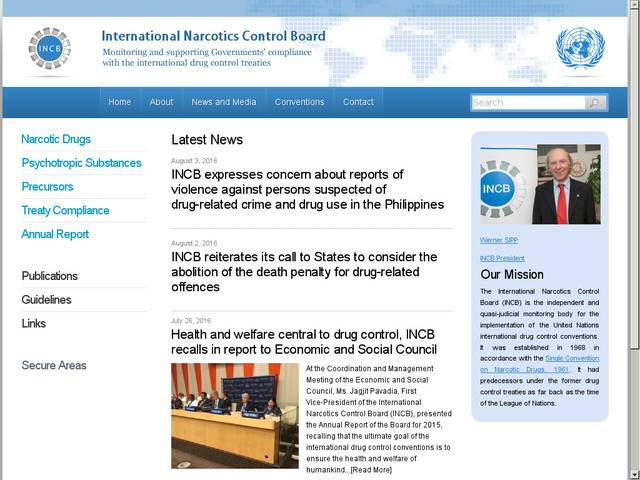Click the International Narcotics Control Board title
Image resolution: width=640 pixels, height=480 pixels.
coord(213,36)
